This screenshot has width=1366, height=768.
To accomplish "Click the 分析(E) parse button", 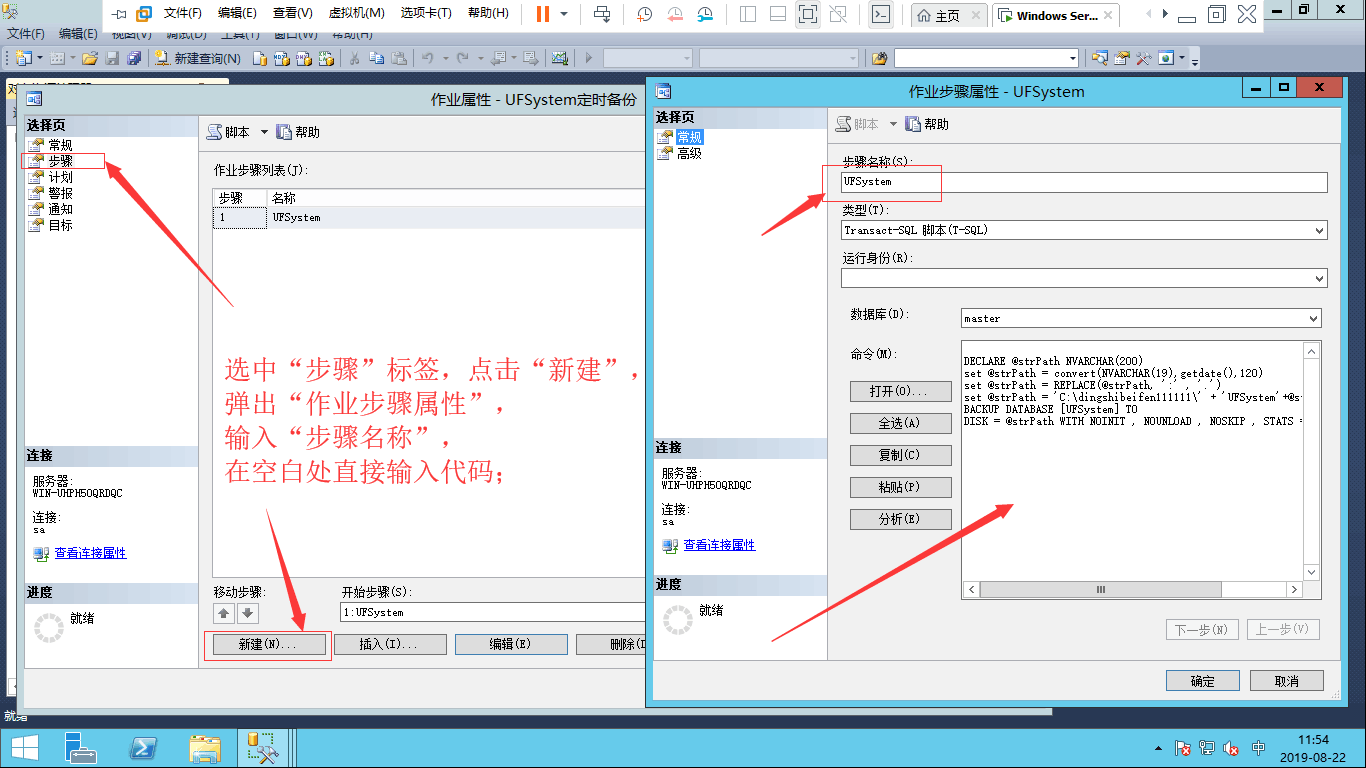I will coord(900,518).
